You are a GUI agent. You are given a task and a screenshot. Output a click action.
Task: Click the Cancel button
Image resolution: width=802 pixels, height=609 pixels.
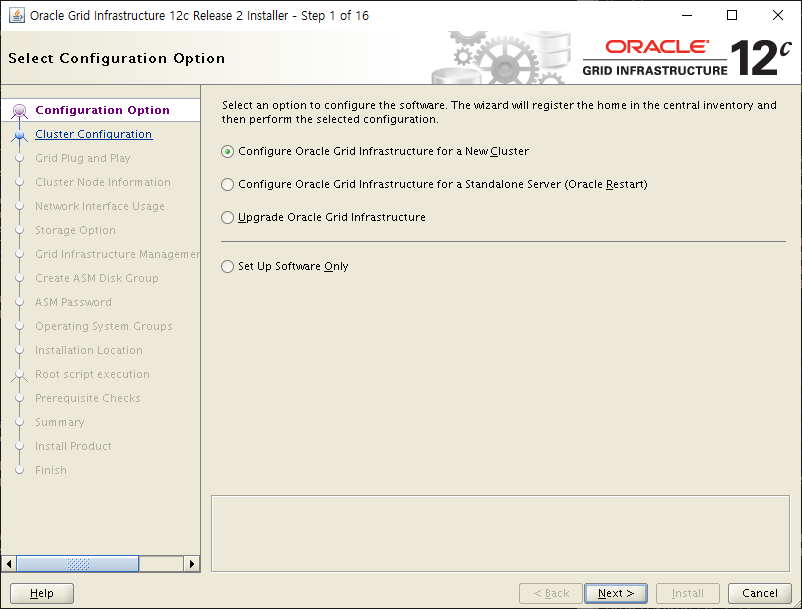(760, 593)
